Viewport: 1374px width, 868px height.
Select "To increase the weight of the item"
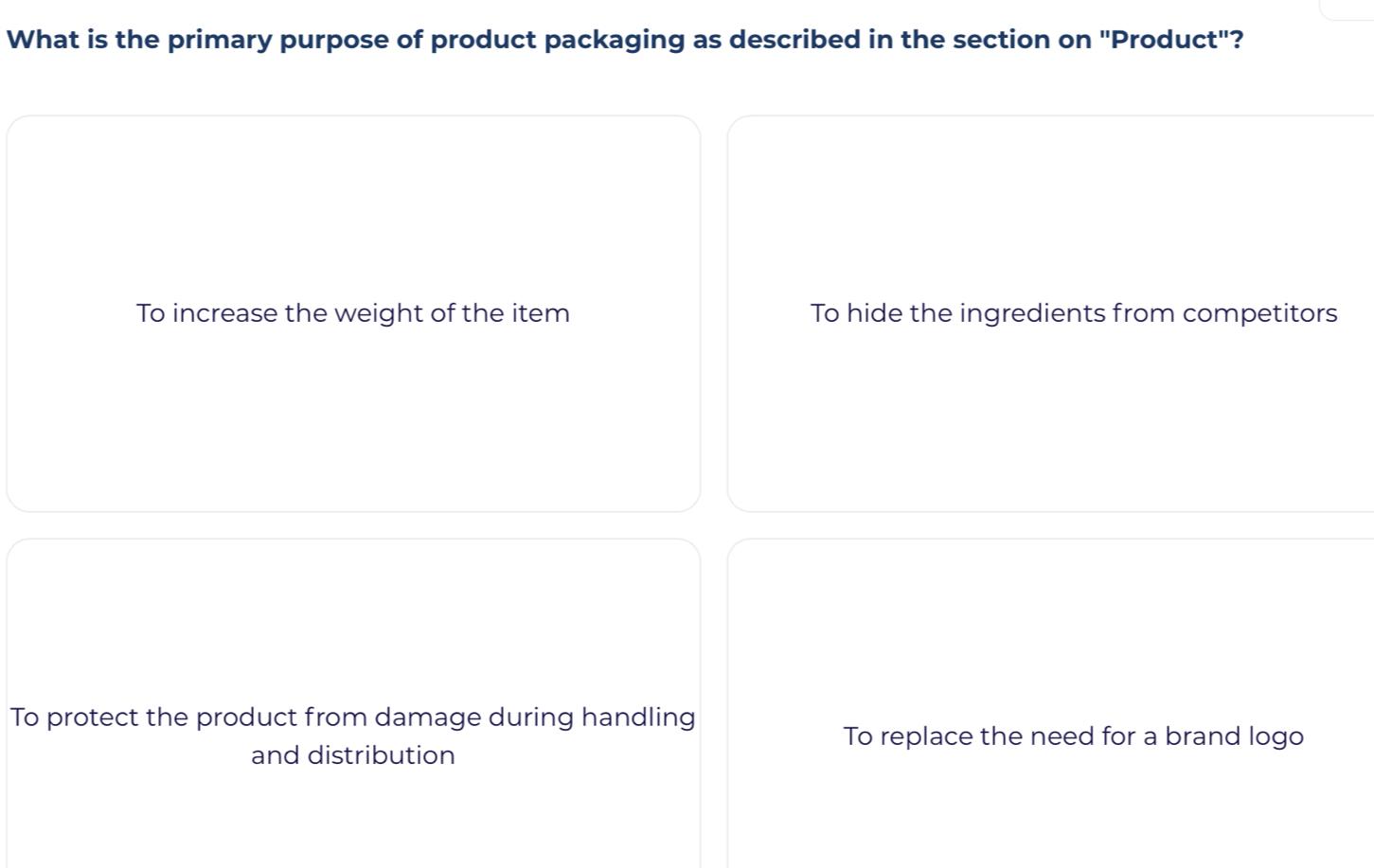353,313
